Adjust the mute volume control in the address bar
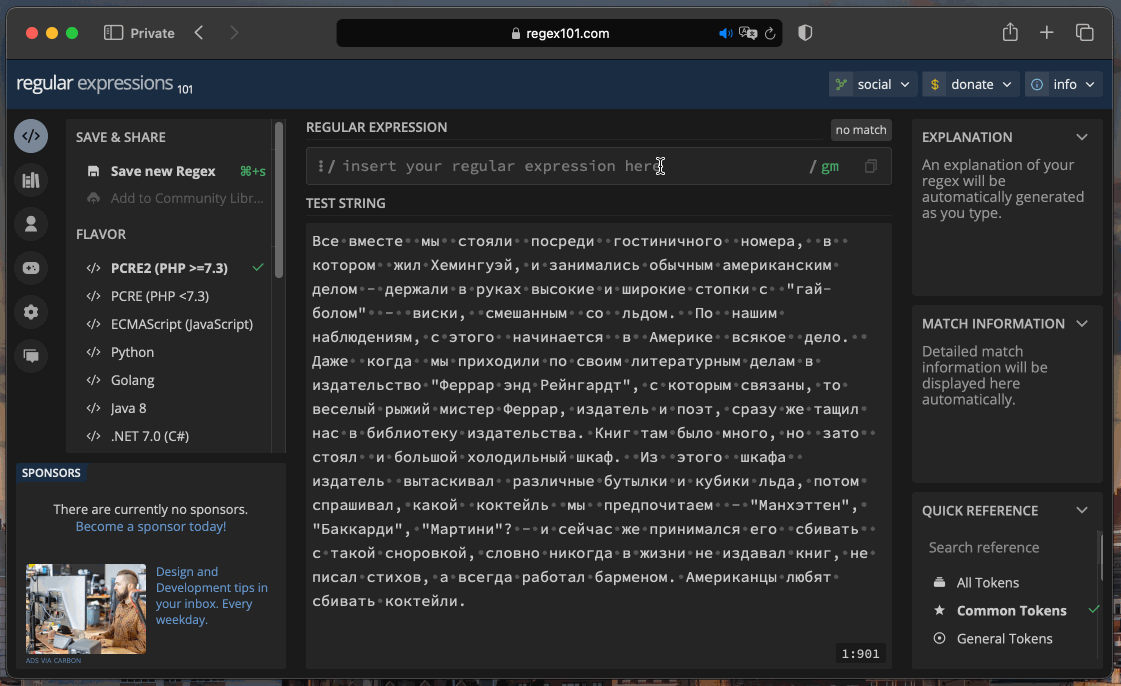 [x=726, y=32]
